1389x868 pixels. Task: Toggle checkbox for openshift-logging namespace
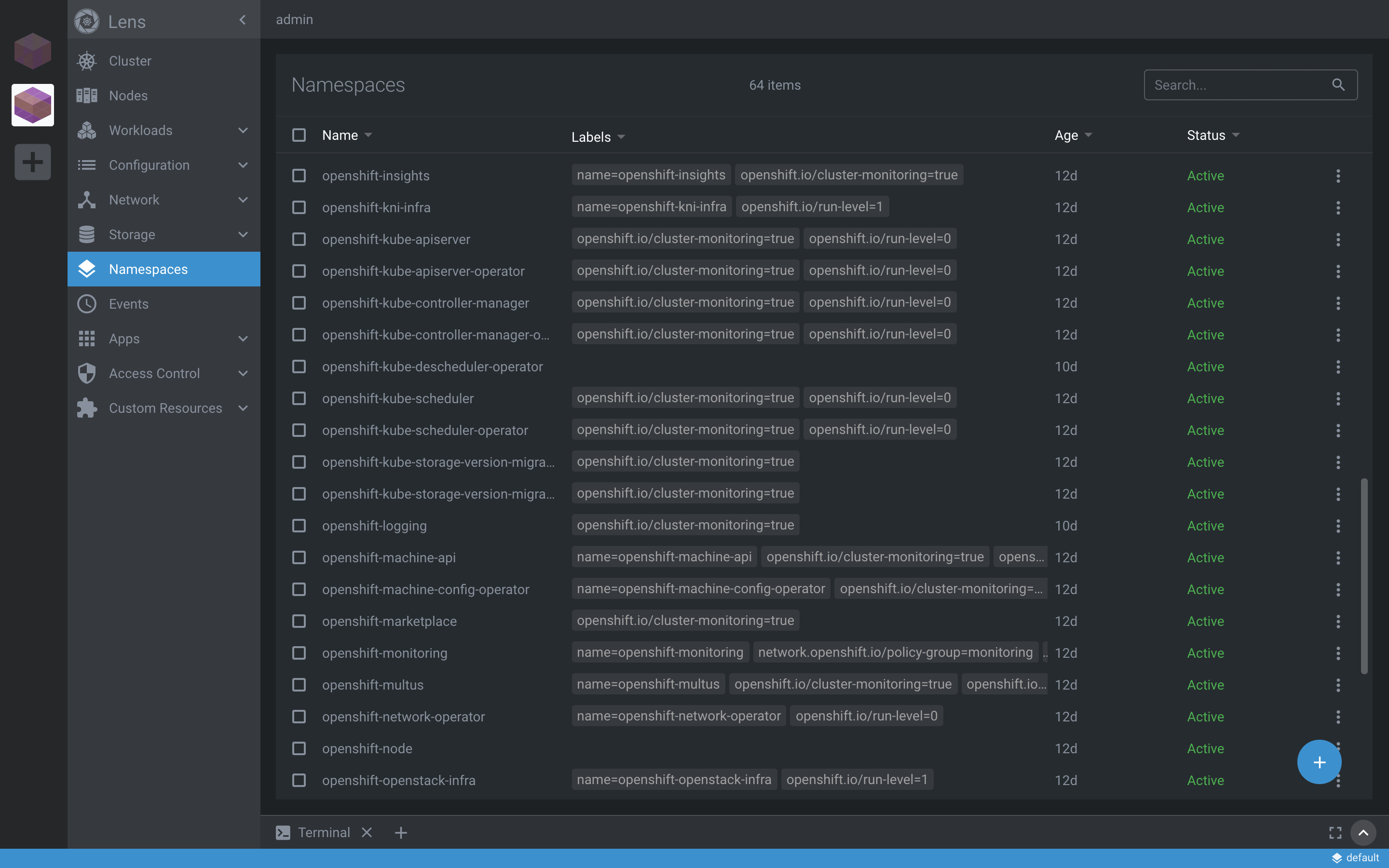tap(298, 525)
